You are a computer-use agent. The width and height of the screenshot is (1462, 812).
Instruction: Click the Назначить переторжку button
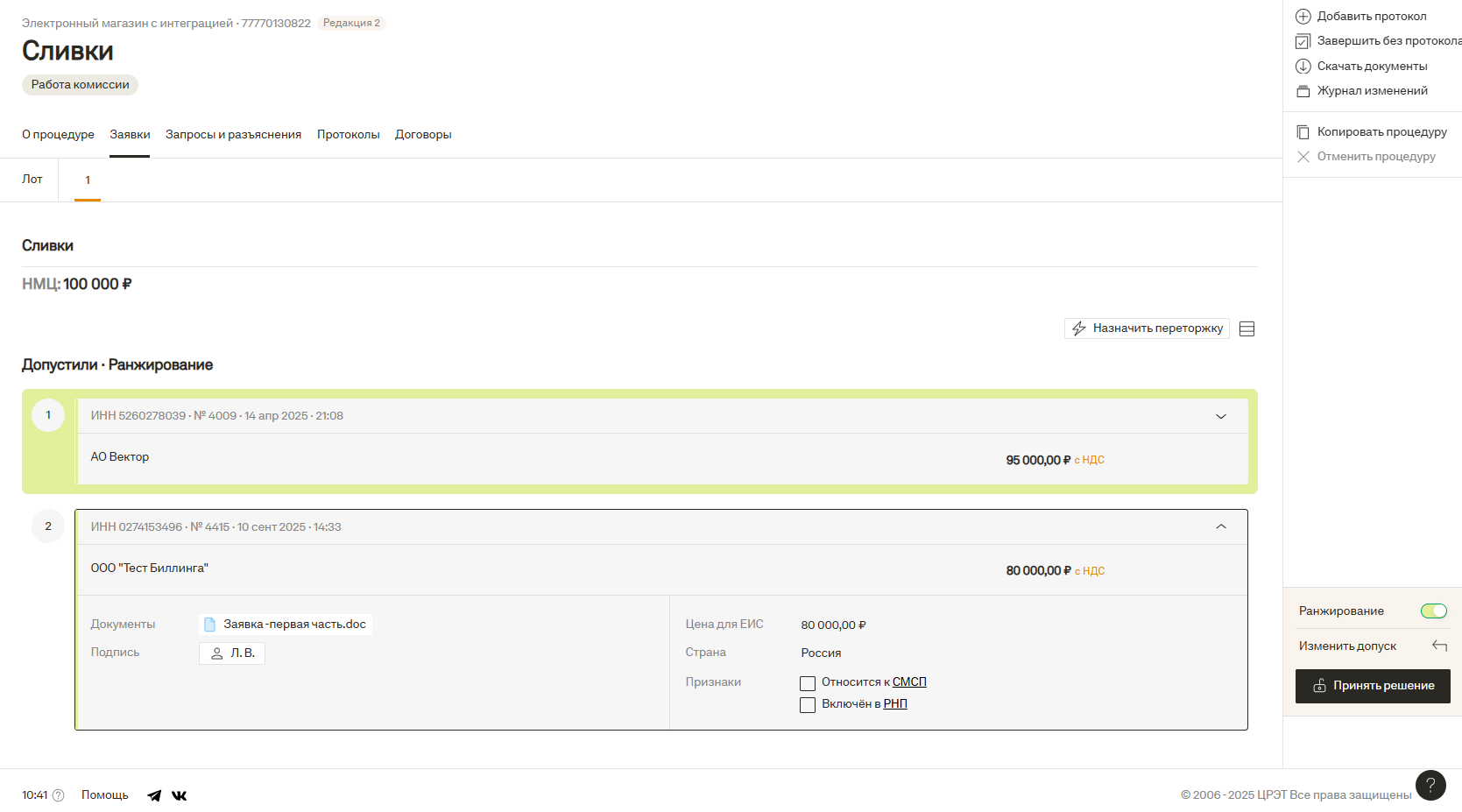point(1147,328)
